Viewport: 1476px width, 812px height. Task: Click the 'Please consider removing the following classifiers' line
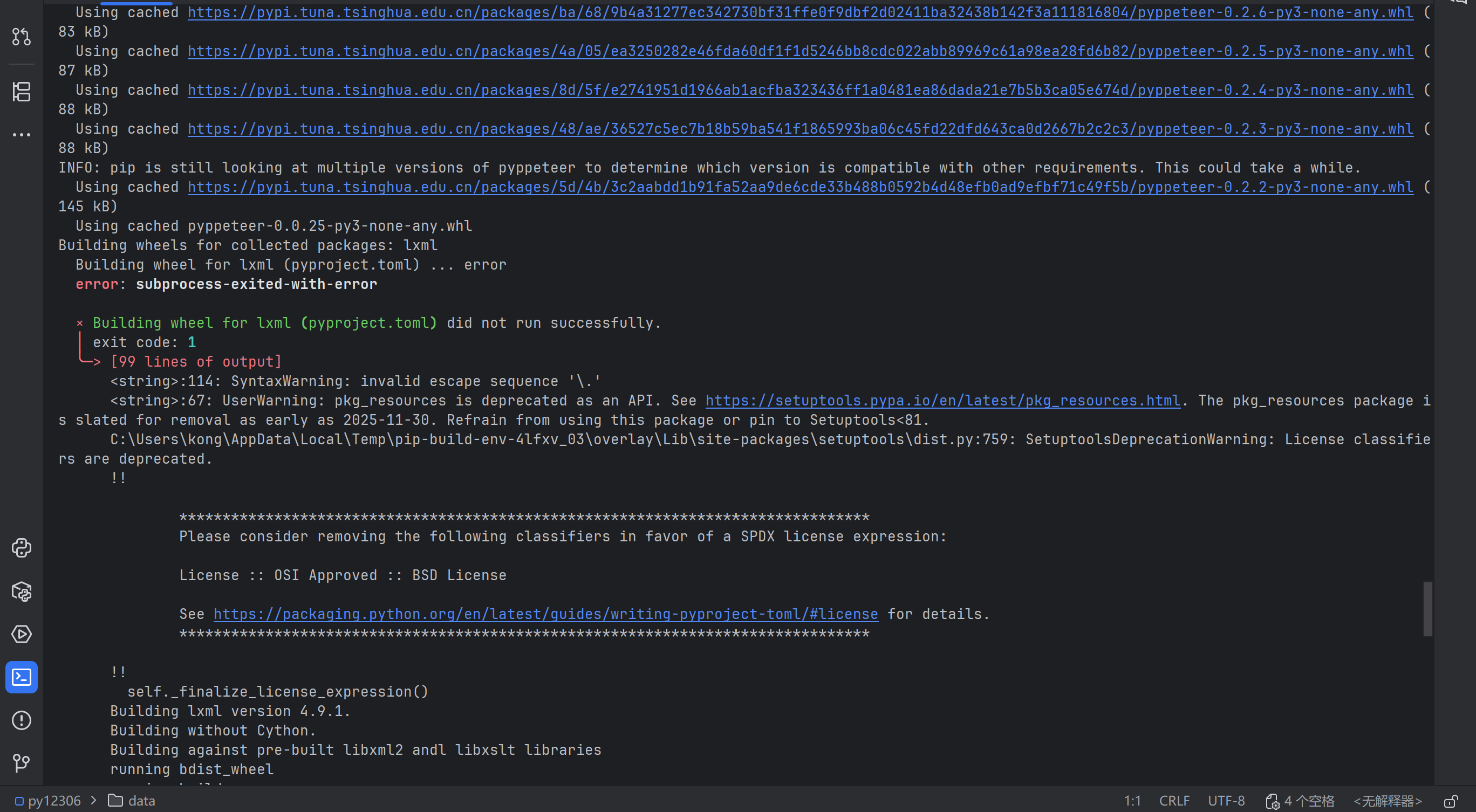coord(563,536)
